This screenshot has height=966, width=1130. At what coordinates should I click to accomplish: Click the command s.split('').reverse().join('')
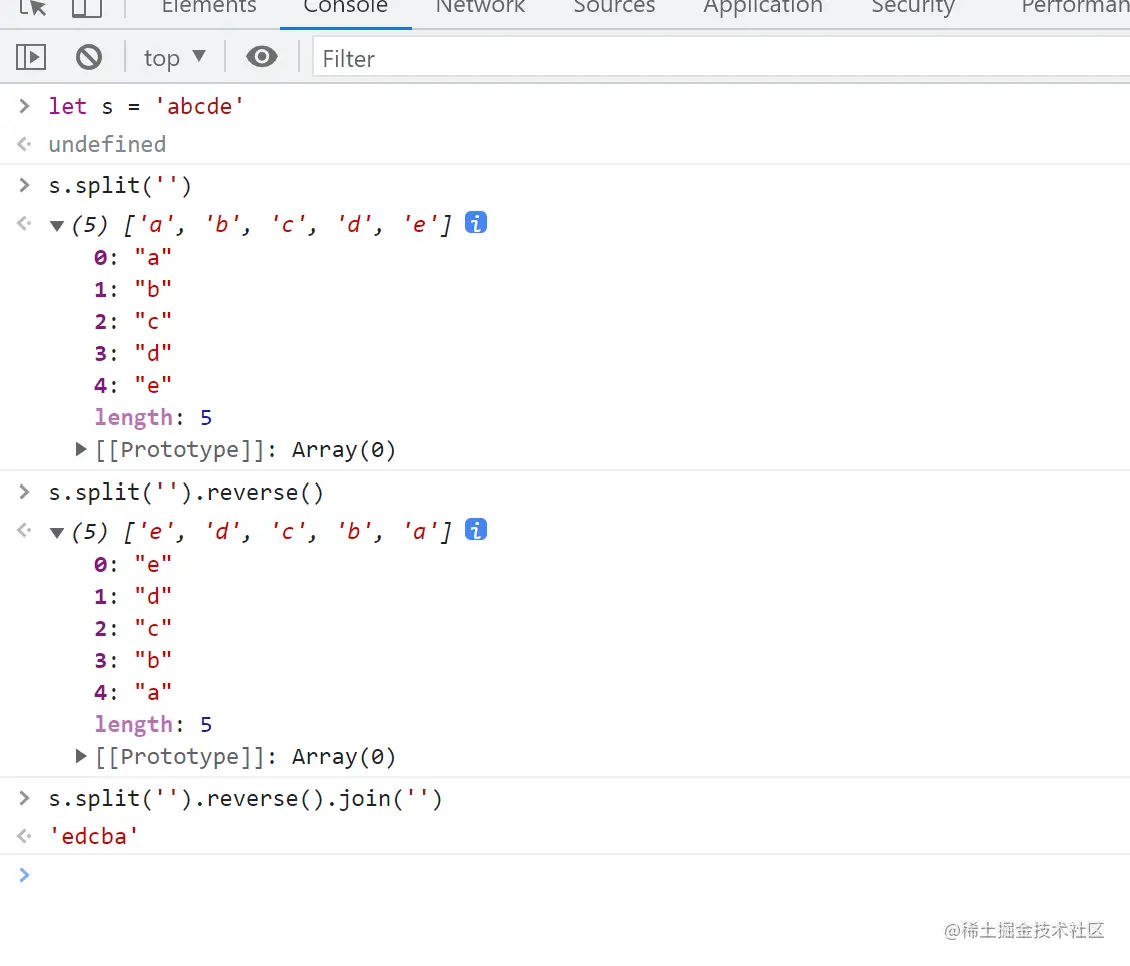(x=245, y=799)
